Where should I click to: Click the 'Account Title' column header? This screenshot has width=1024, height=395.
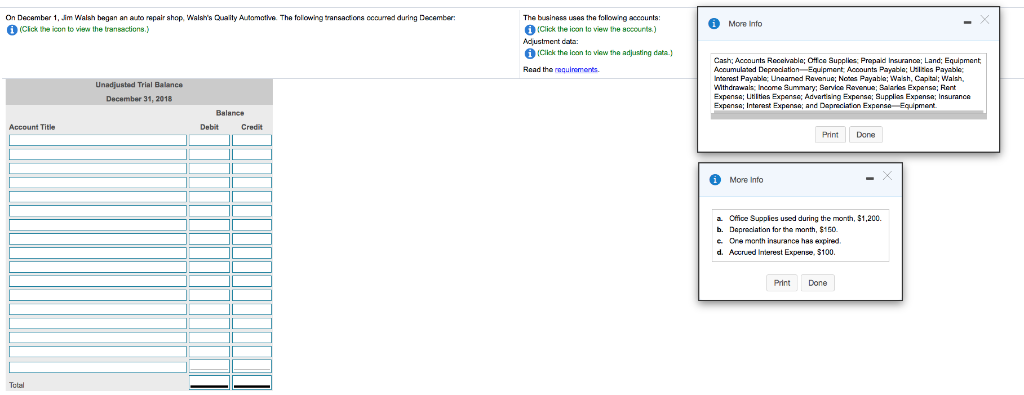pos(32,127)
